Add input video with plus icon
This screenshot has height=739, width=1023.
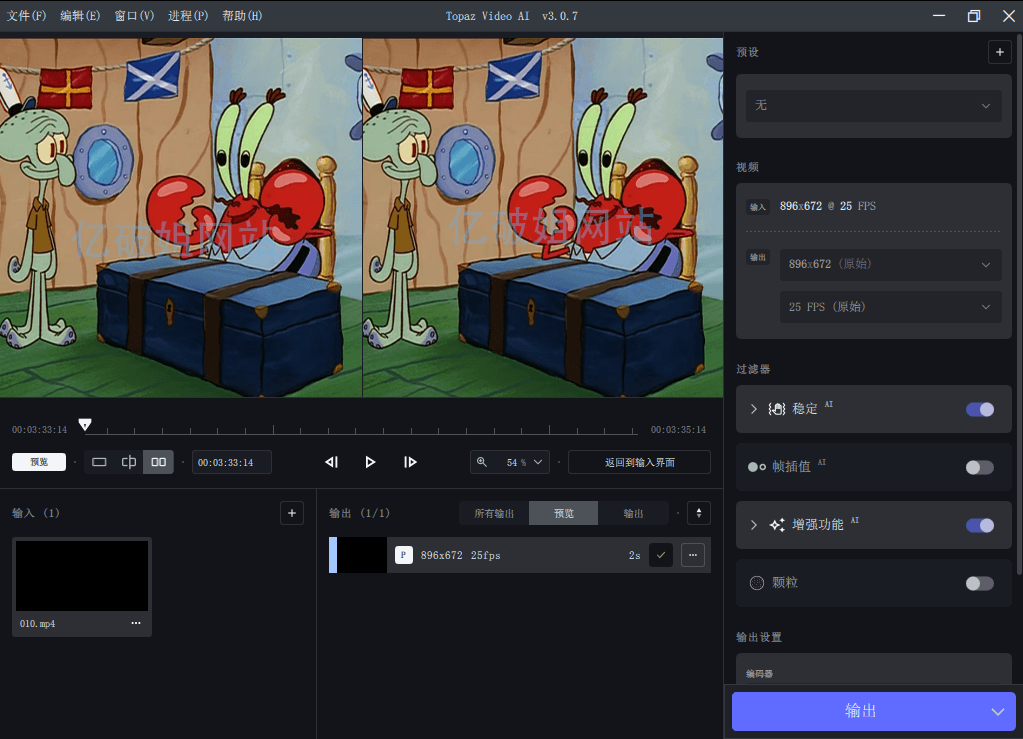(291, 513)
